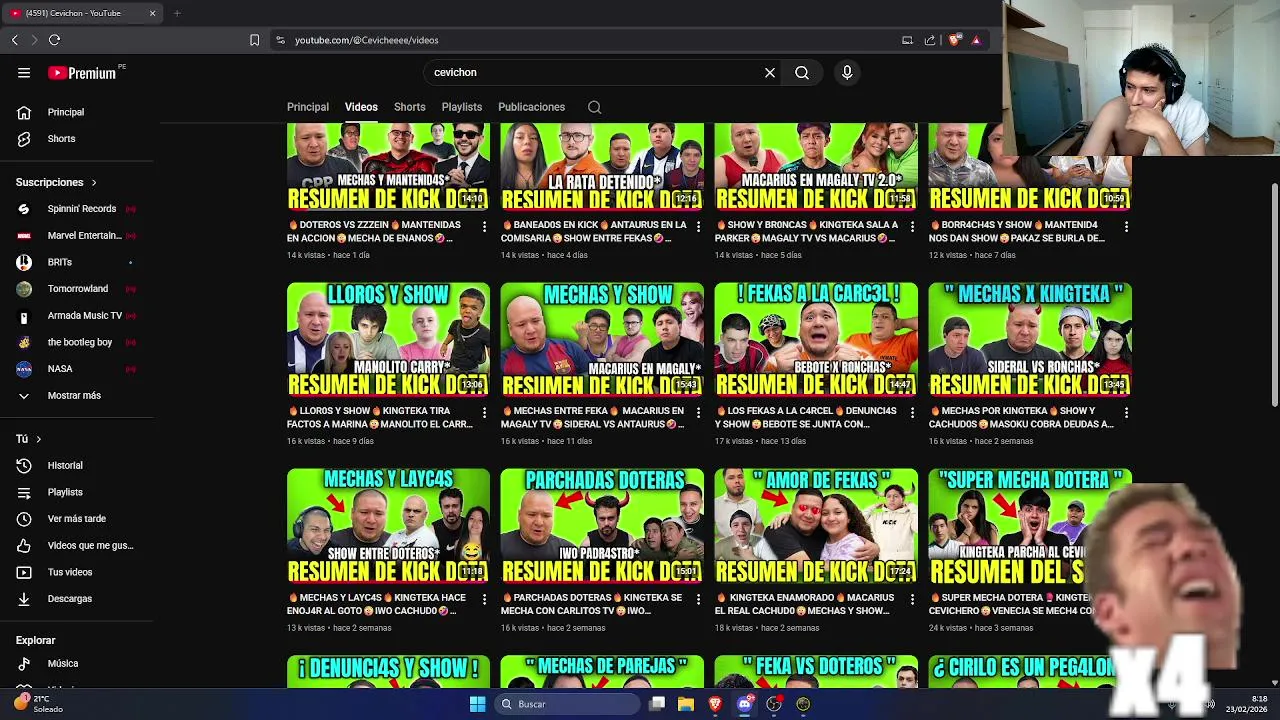This screenshot has height=720, width=1280.
Task: Switch to channel Playlists tab
Action: 462,107
